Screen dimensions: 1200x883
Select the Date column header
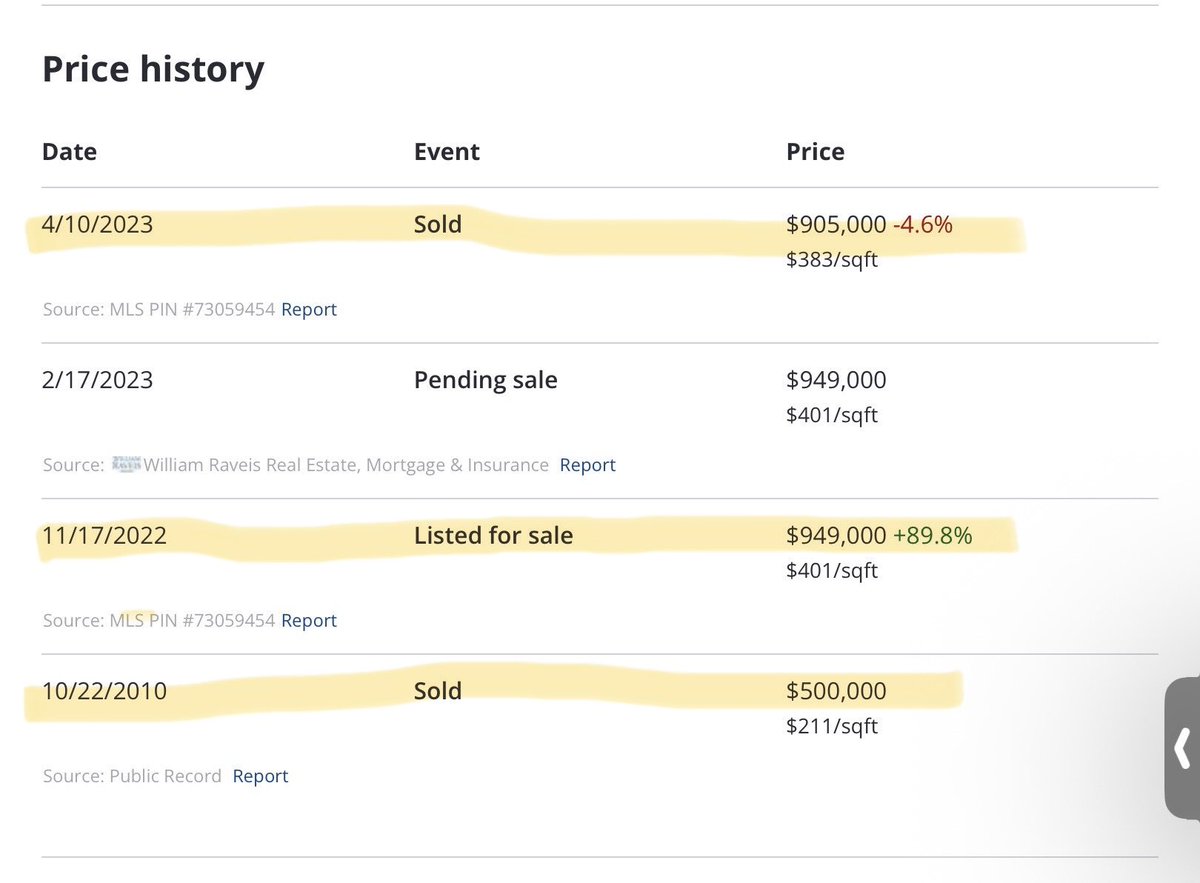(x=69, y=152)
